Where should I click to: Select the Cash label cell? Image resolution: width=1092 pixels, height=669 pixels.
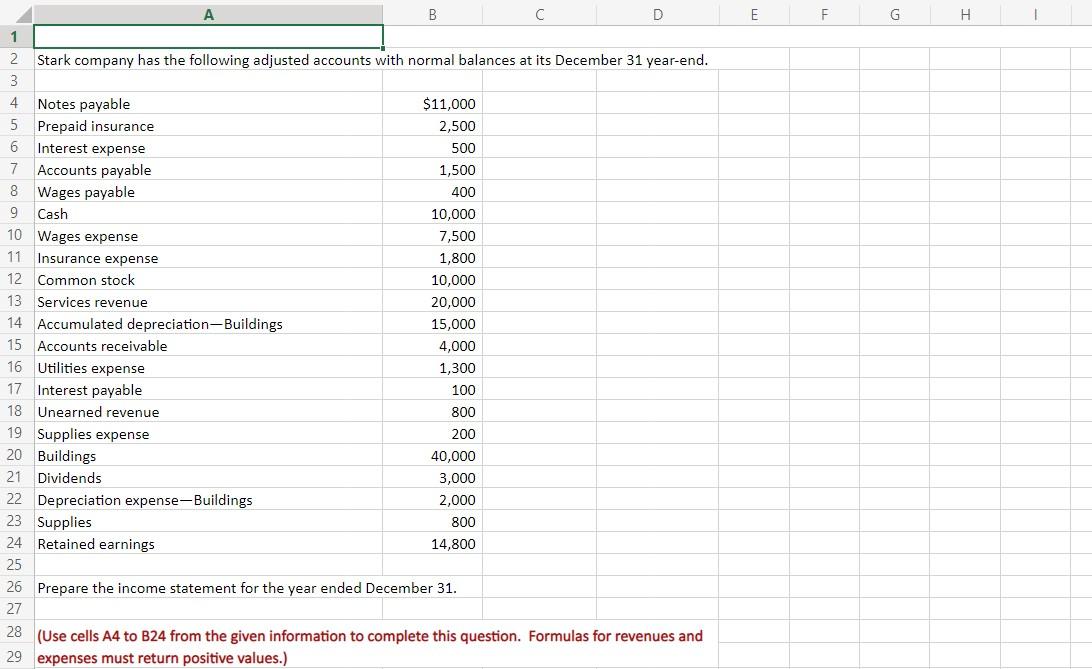coord(208,214)
